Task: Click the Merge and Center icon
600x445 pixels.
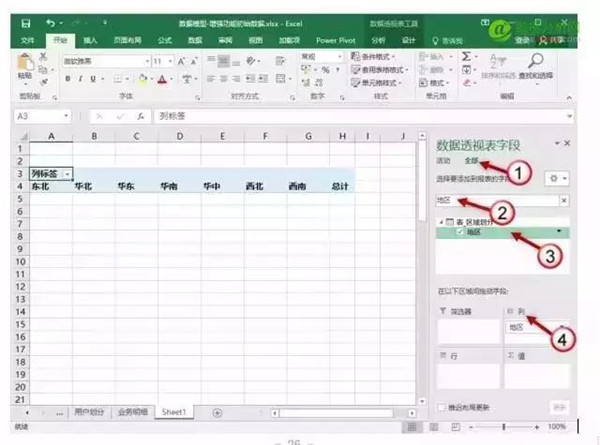Action: click(x=280, y=79)
